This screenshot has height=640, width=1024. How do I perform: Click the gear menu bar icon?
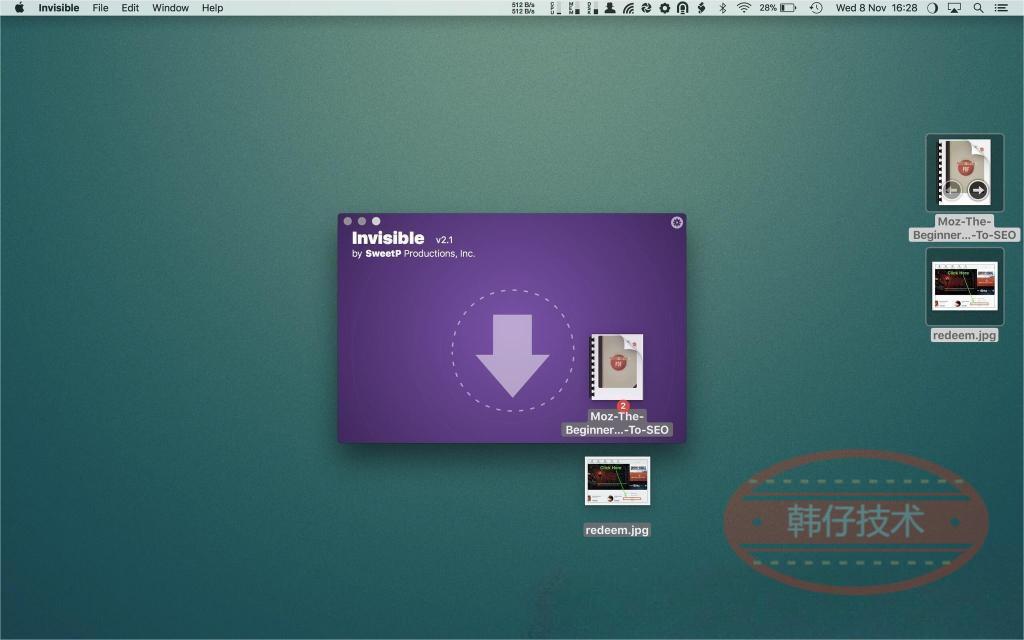tap(665, 8)
